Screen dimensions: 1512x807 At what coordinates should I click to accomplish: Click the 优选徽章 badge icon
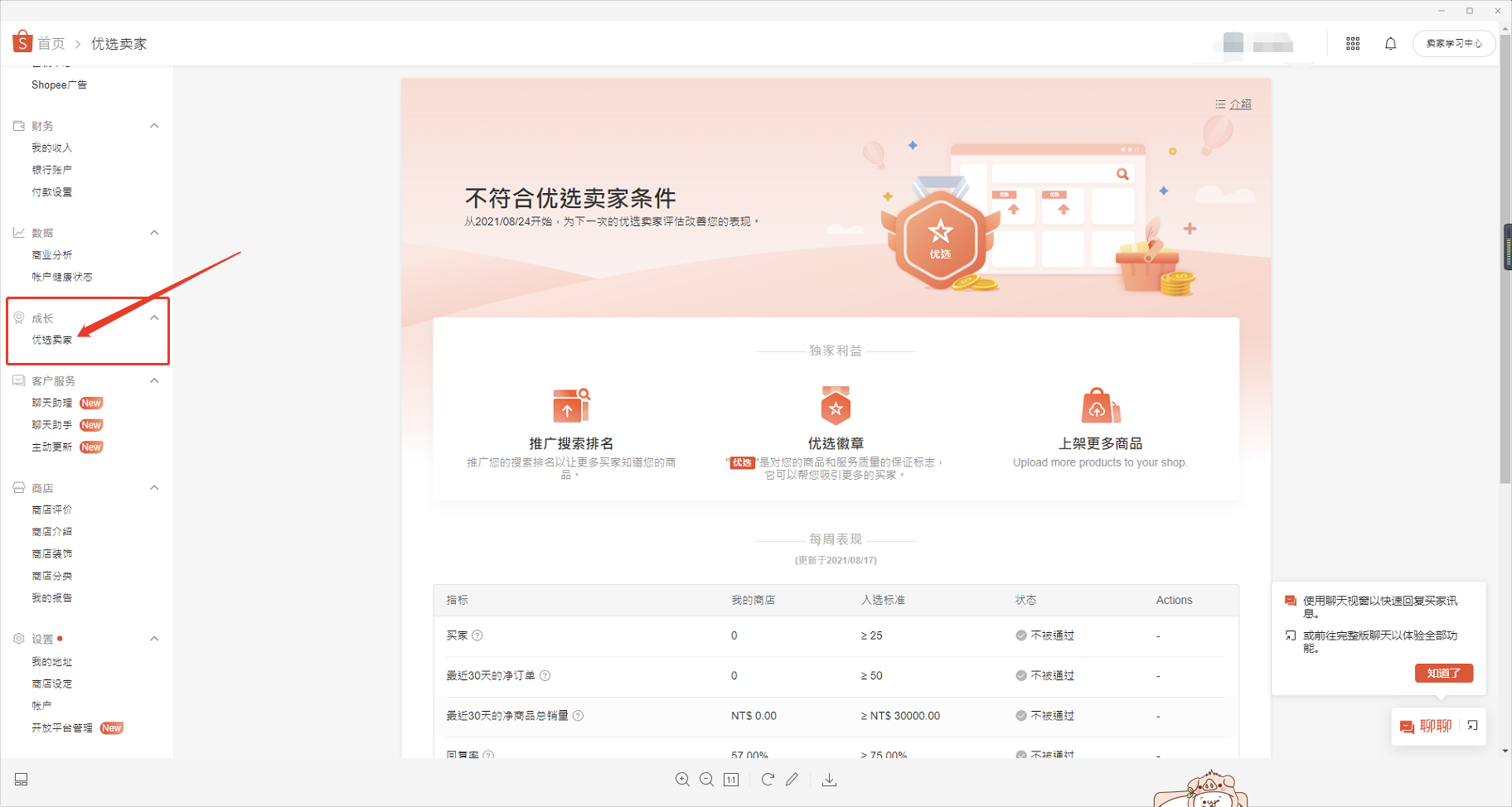coord(836,405)
